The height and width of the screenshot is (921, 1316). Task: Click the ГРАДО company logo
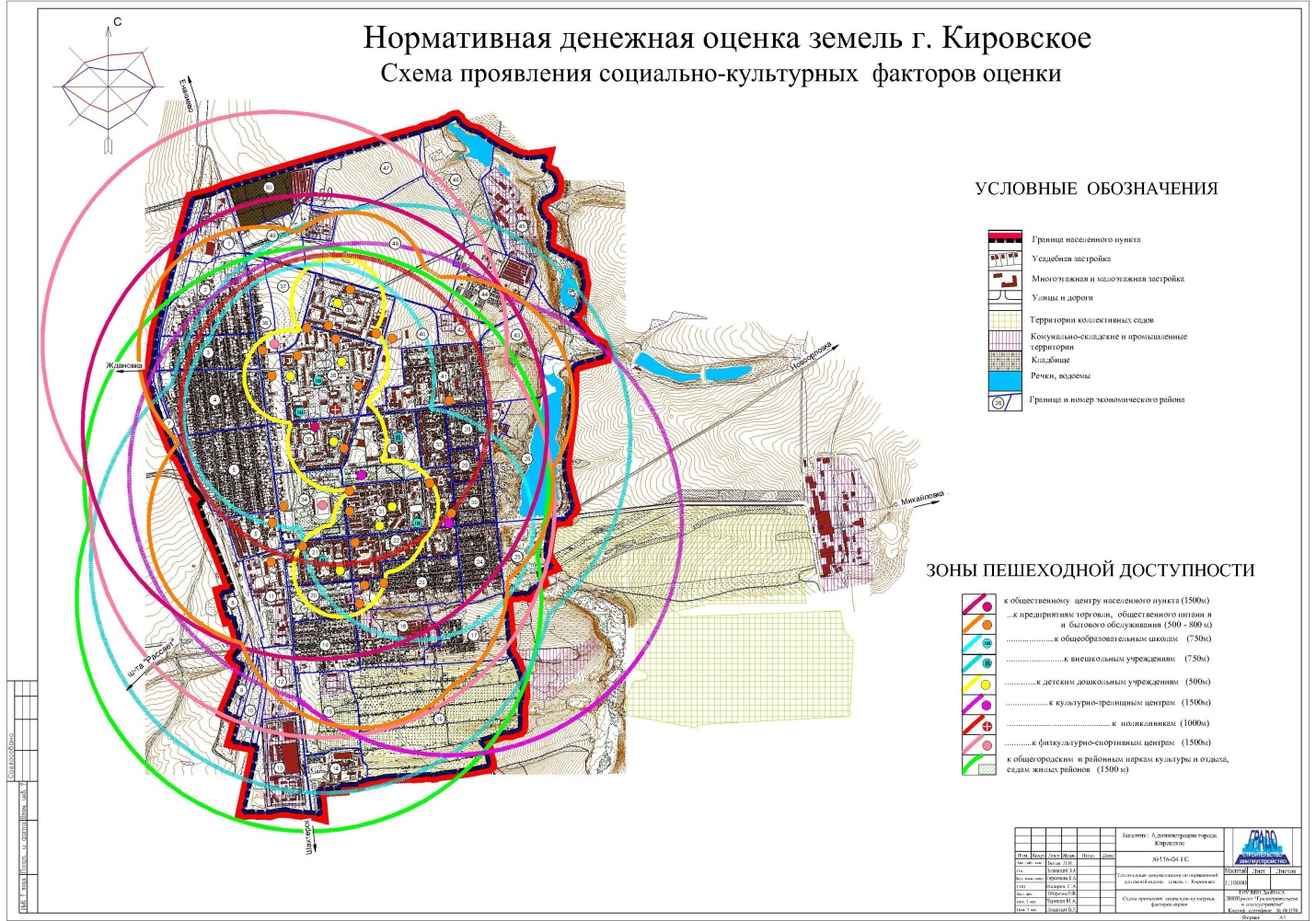[x=1263, y=846]
